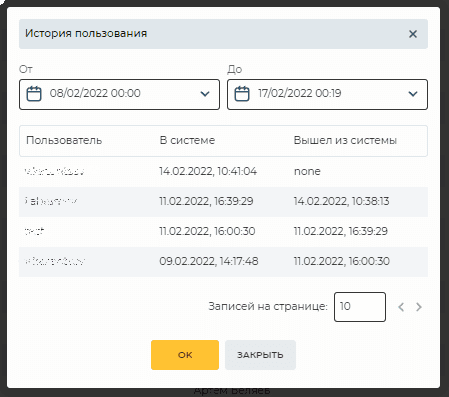Image resolution: width=449 pixels, height=397 pixels.
Task: Select the logout time 14.02.2022, 10:38:13
Action: point(341,201)
